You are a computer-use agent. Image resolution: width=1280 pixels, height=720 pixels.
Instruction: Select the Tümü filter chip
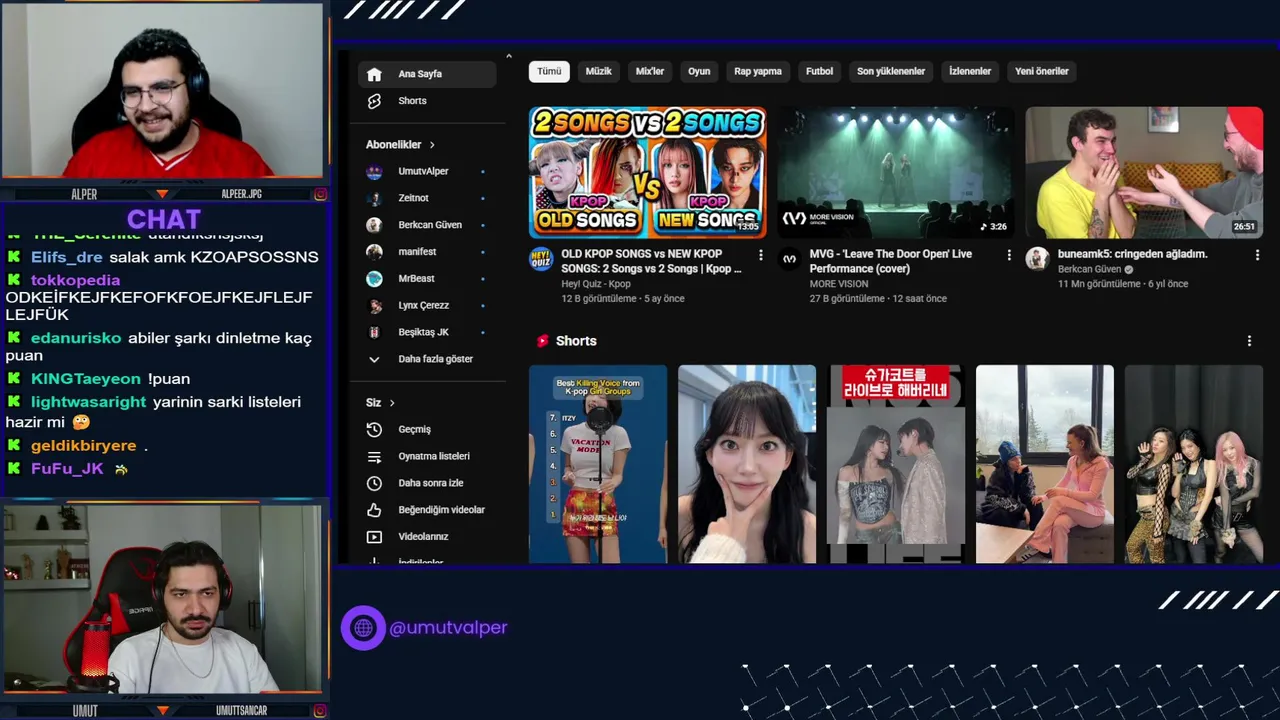coord(549,71)
